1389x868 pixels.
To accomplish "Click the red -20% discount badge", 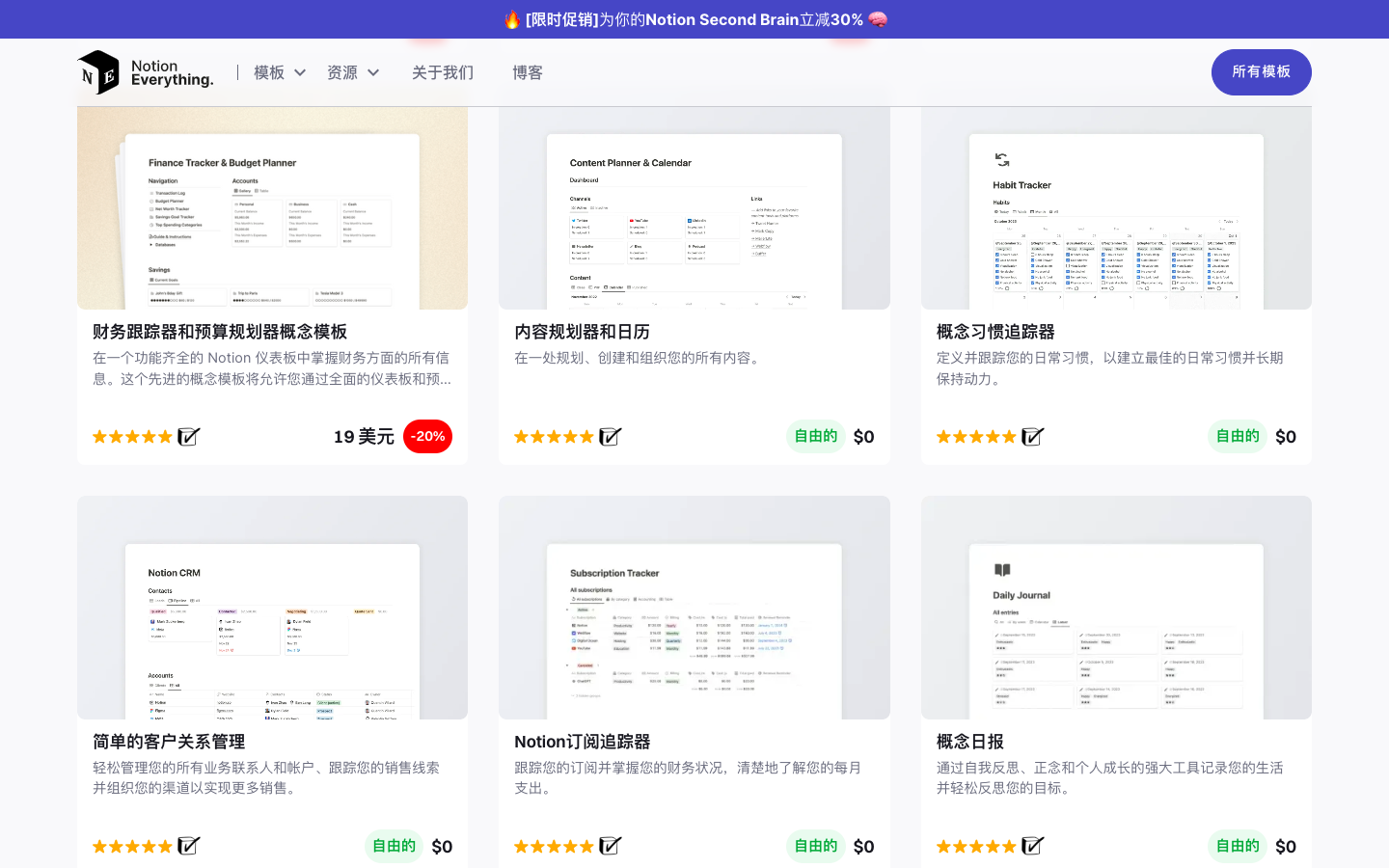I will click(x=427, y=436).
